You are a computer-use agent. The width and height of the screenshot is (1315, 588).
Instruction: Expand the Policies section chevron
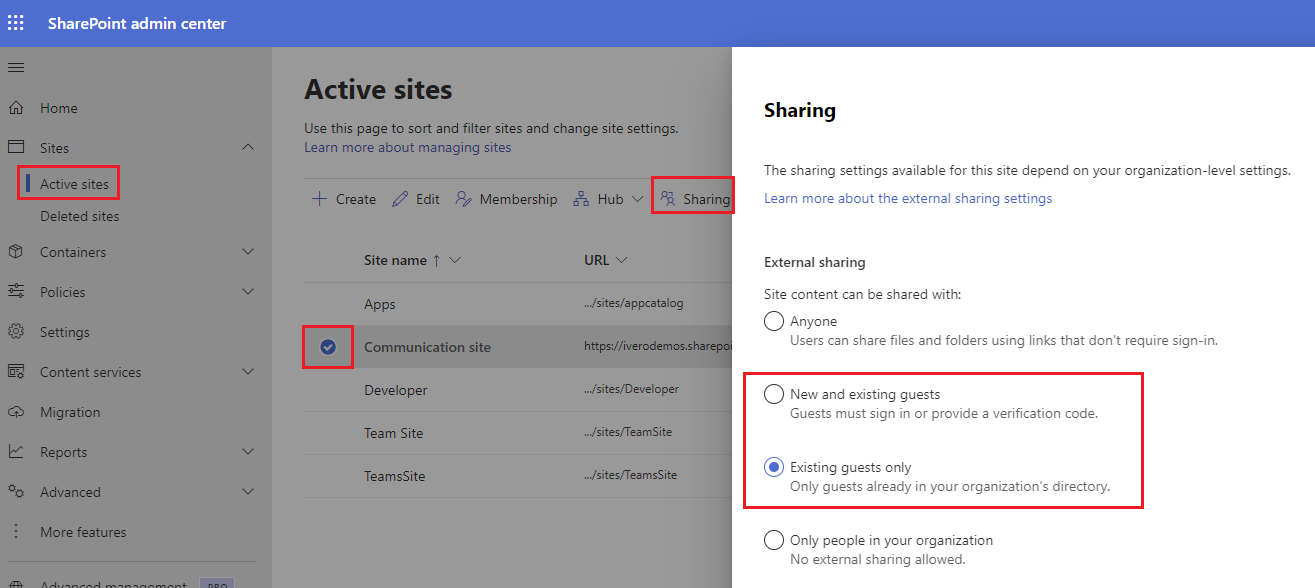(x=248, y=291)
